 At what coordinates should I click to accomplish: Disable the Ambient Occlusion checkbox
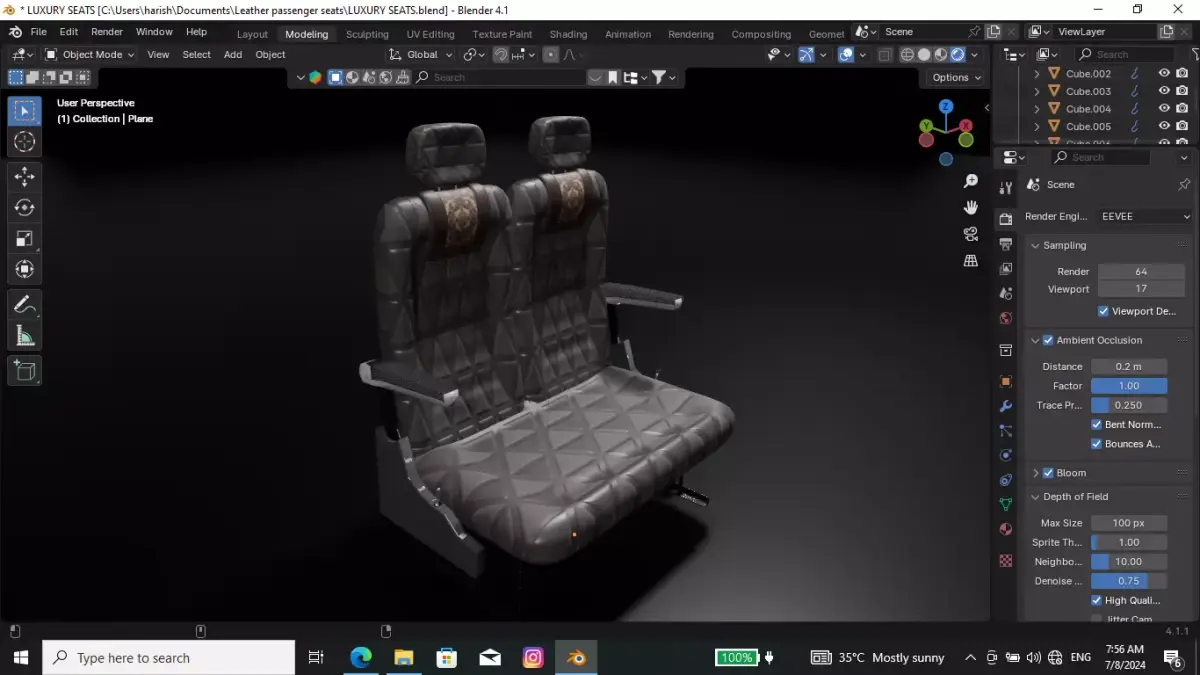click(x=1048, y=340)
